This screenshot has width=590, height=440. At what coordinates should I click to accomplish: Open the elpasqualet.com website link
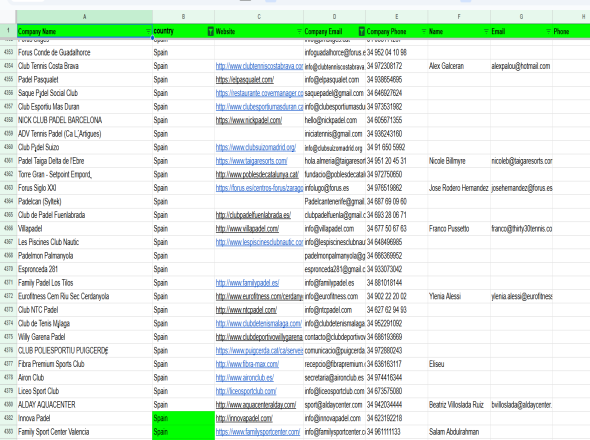click(x=245, y=80)
